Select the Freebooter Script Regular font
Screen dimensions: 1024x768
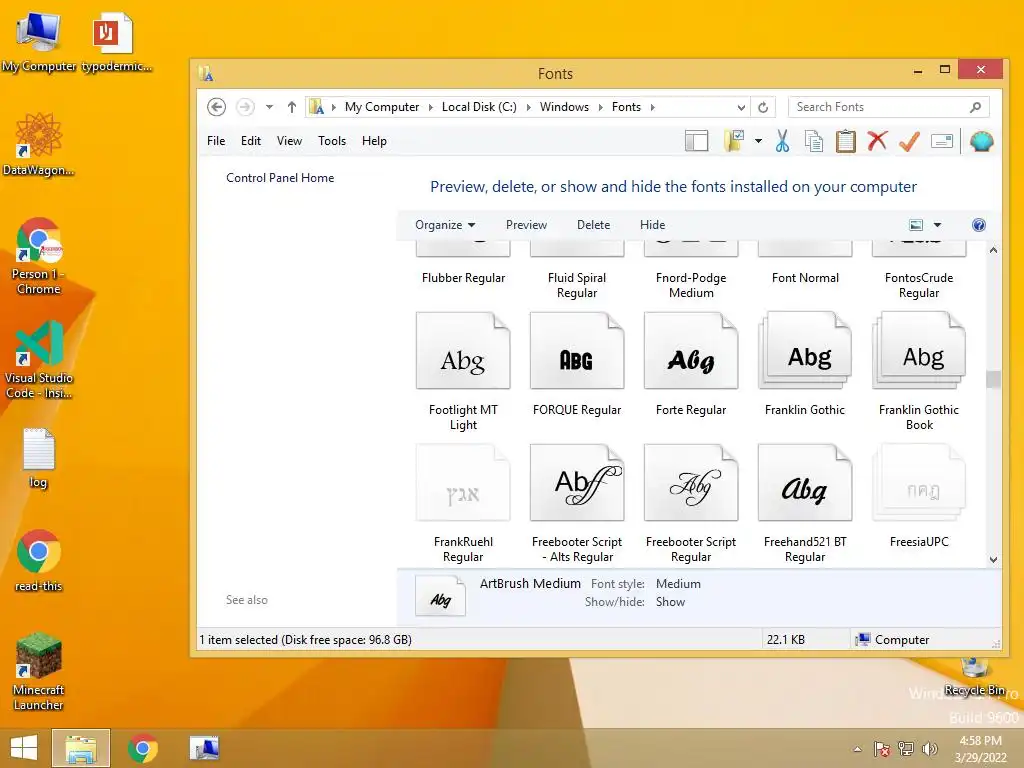(691, 504)
